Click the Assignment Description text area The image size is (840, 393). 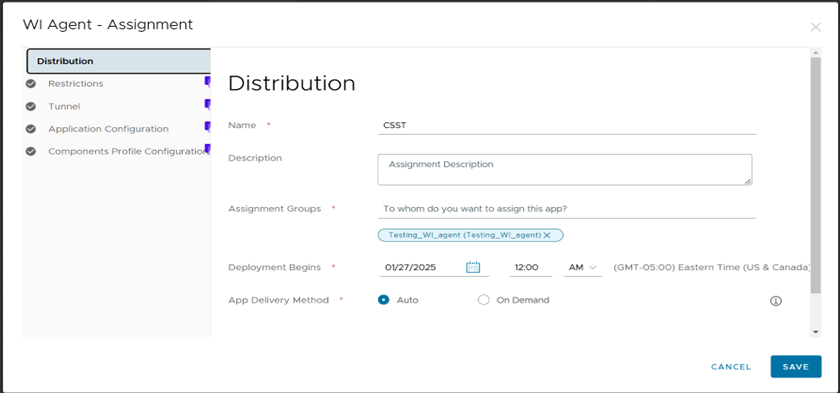pyautogui.click(x=565, y=170)
